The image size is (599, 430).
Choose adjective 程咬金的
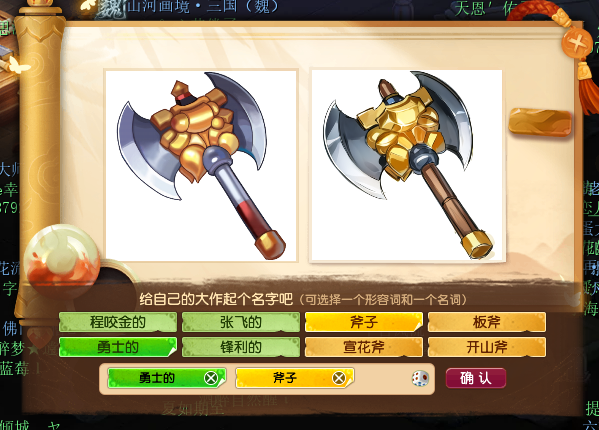(118, 322)
